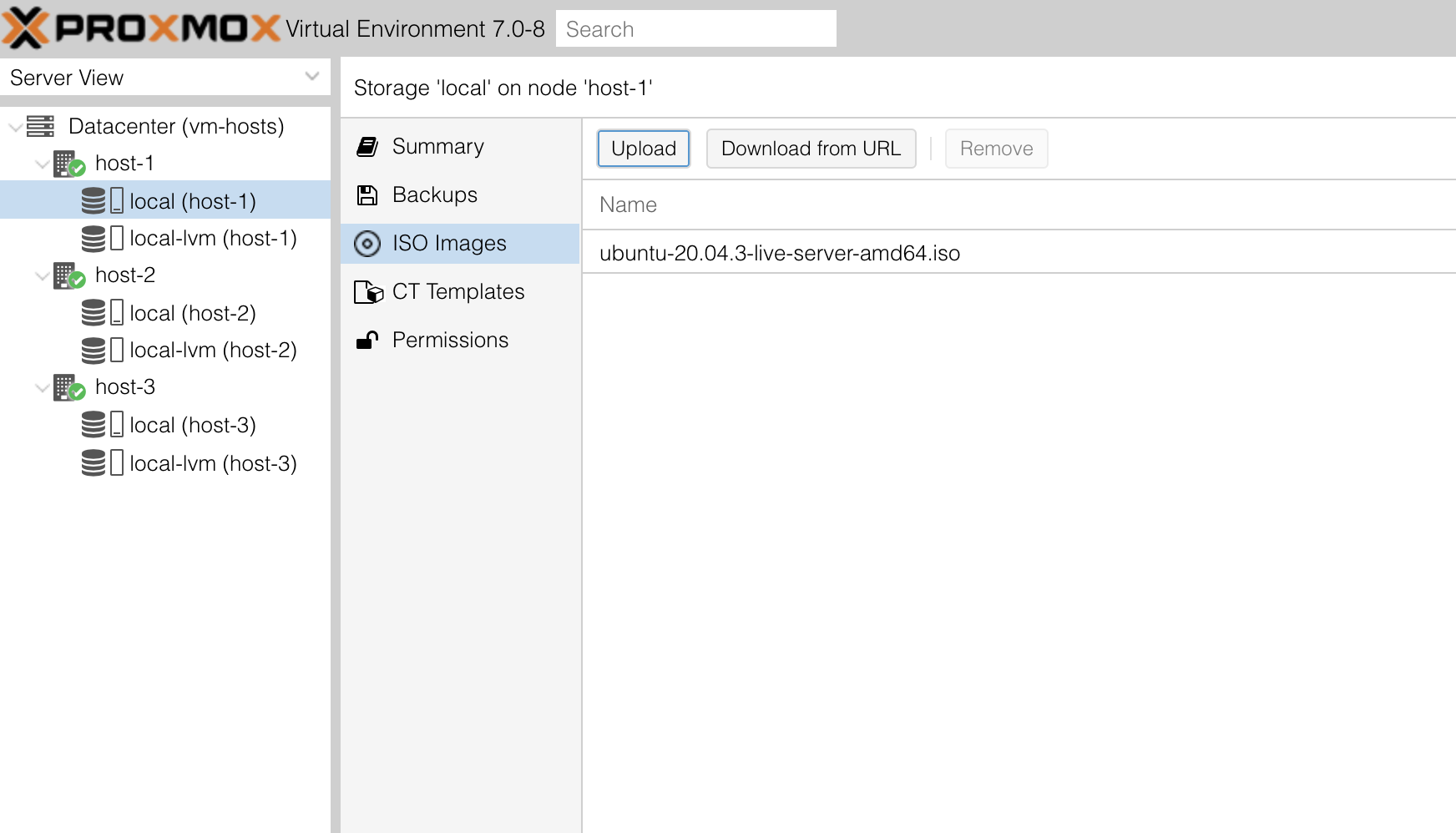Click the Summary book icon
Image resolution: width=1456 pixels, height=833 pixels.
[367, 147]
